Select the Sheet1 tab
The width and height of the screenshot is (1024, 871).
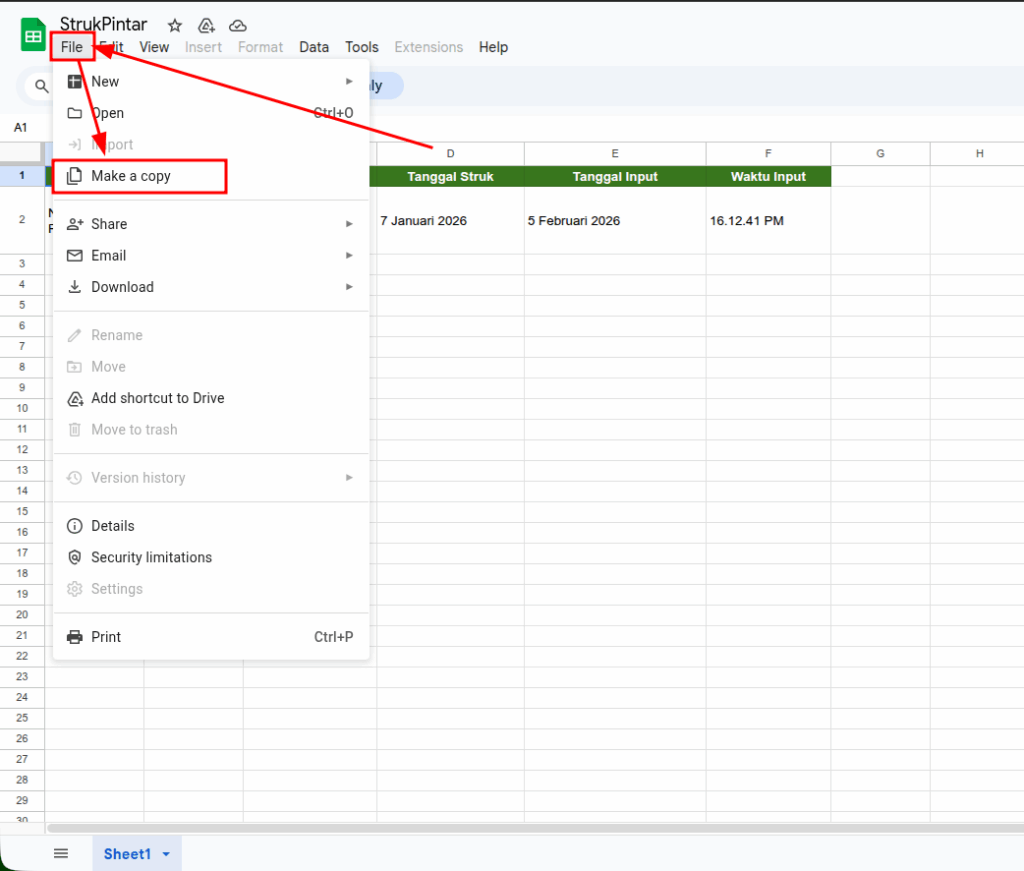pos(127,854)
